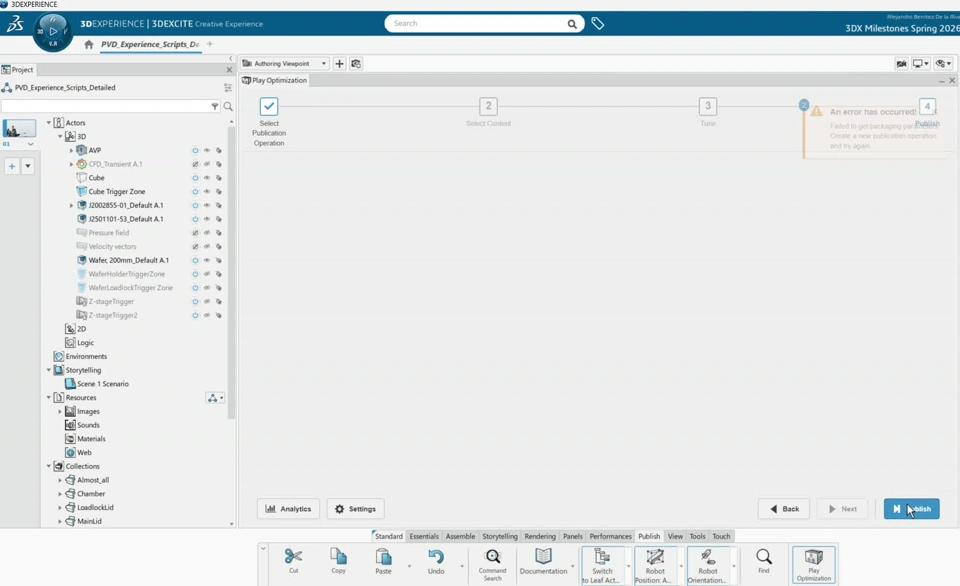Open dropdown next to add button
The image size is (960, 586).
click(x=28, y=166)
